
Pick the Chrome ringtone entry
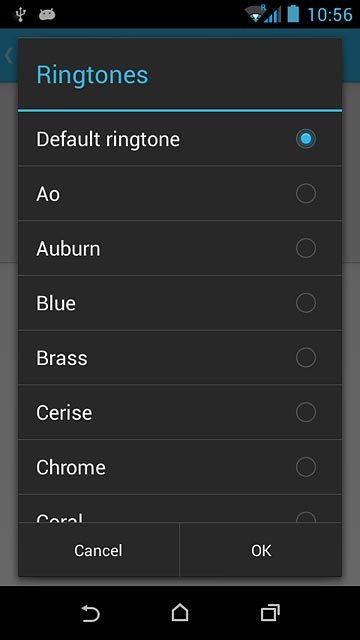180,467
